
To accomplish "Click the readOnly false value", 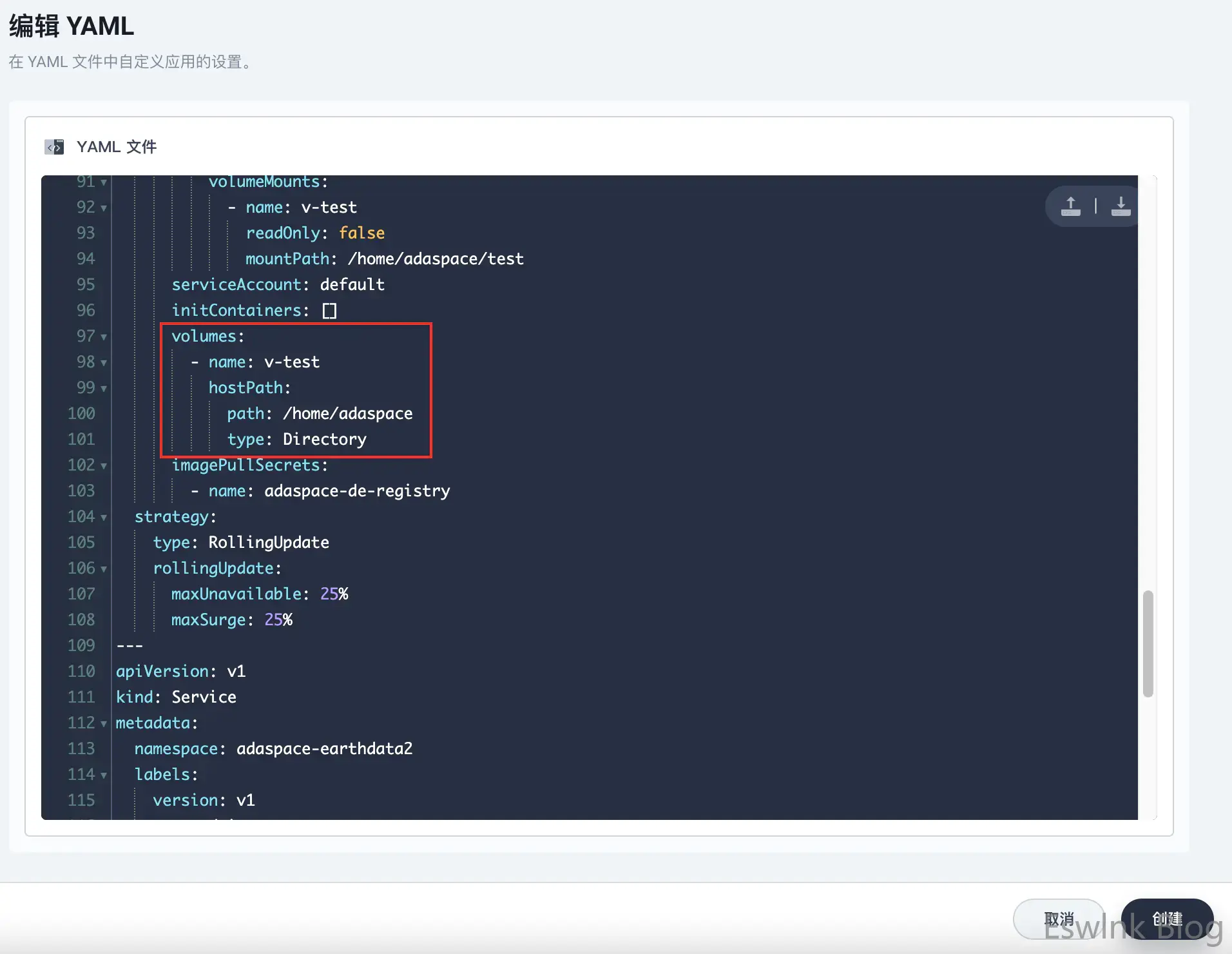I will pyautogui.click(x=361, y=233).
